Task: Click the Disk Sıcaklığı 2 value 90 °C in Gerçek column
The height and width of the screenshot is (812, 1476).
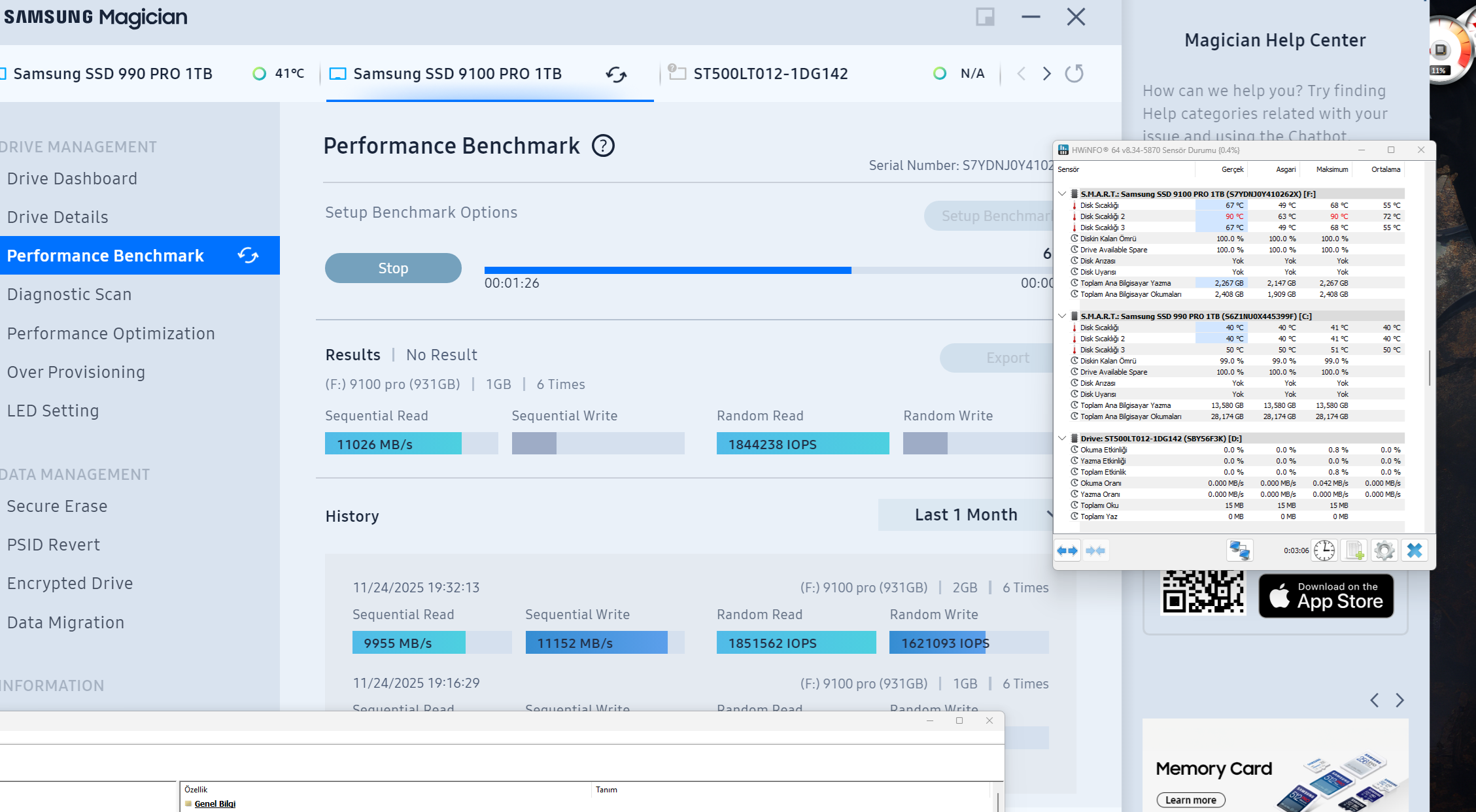Action: 1234,216
